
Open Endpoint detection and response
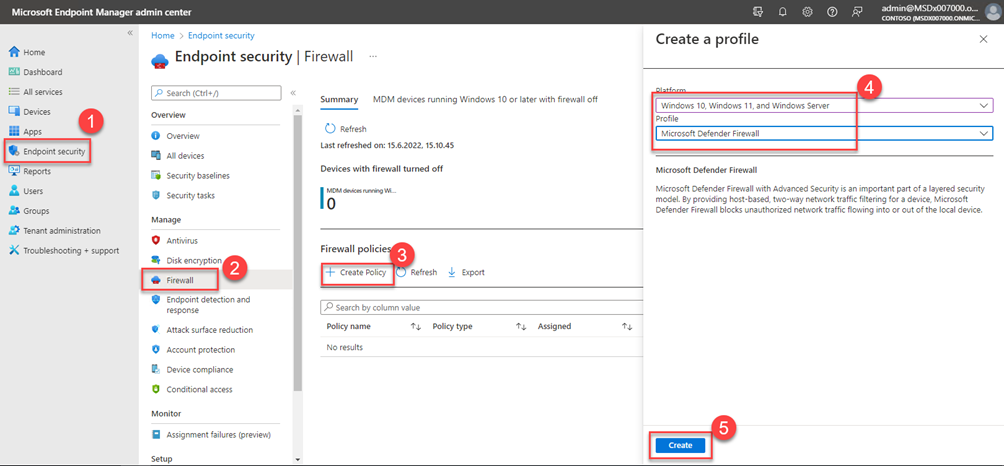tap(208, 305)
